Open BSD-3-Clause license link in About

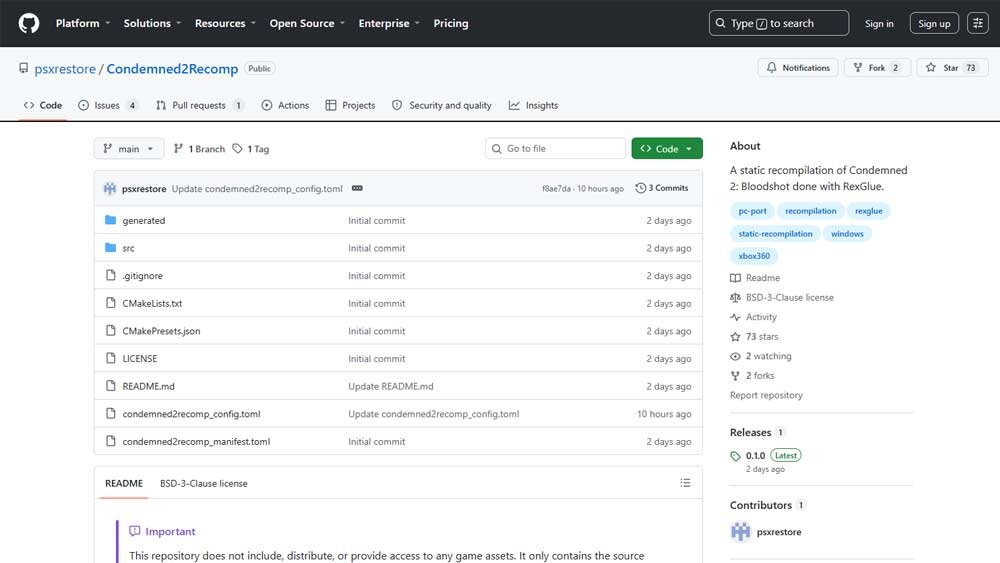point(782,298)
